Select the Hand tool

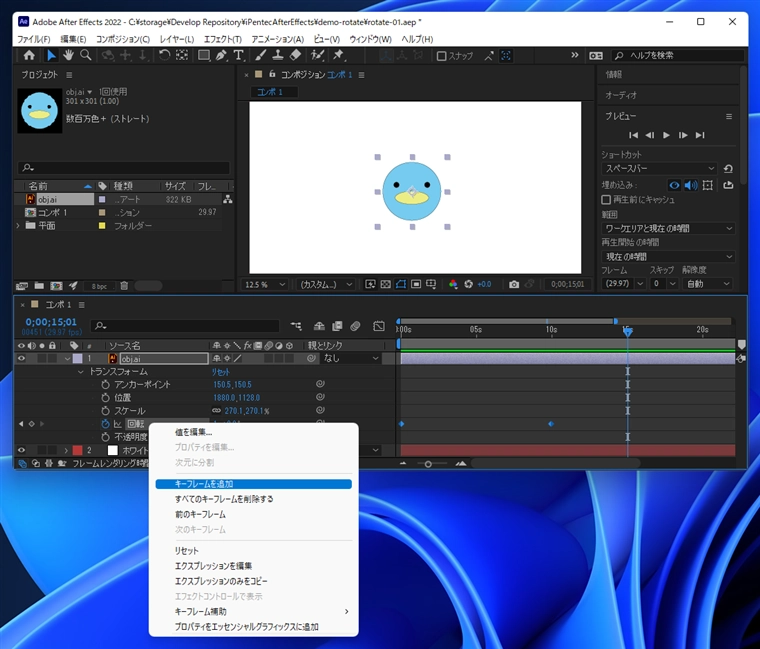[x=68, y=56]
